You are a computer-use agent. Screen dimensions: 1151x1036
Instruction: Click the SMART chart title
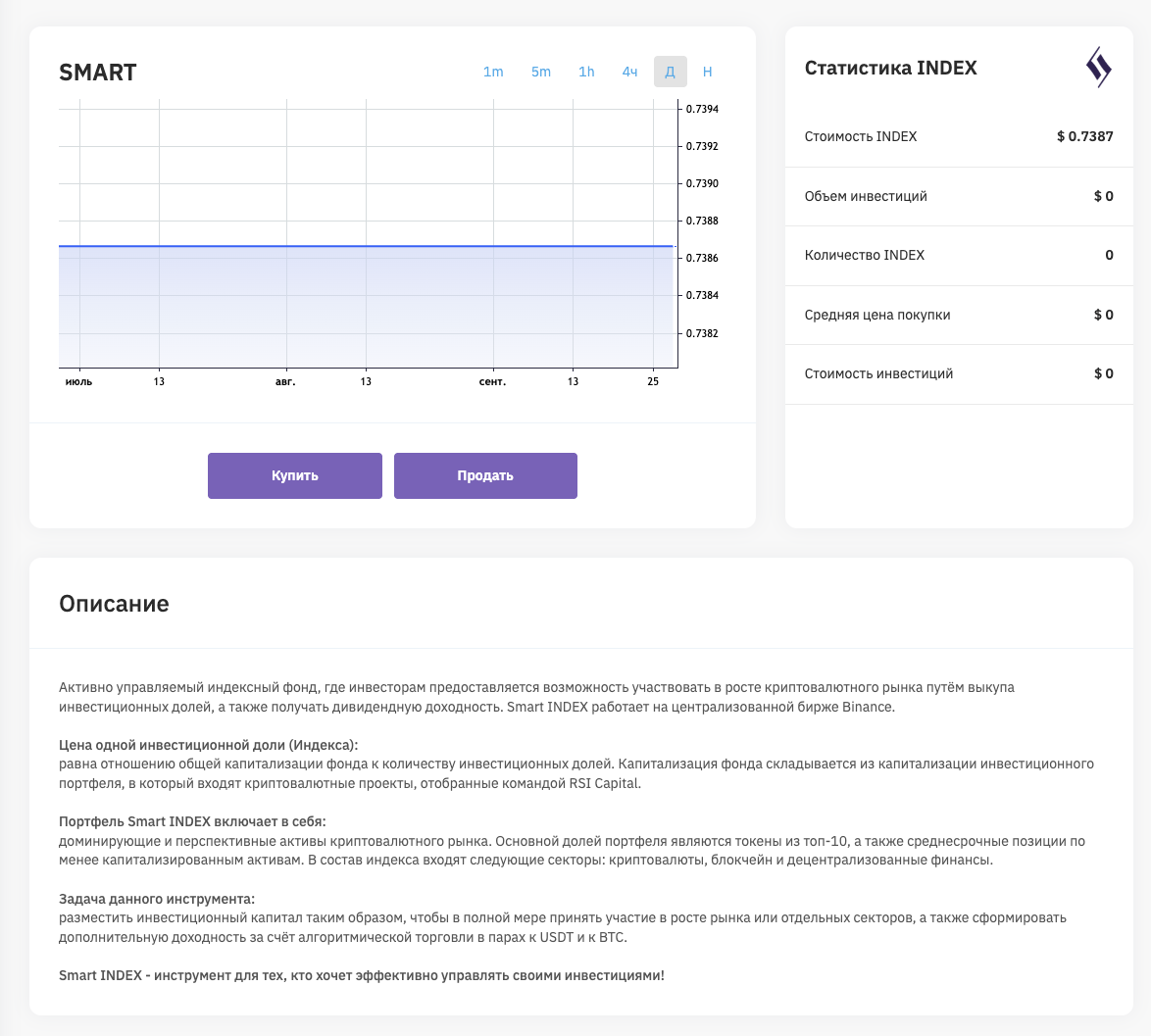click(x=98, y=73)
